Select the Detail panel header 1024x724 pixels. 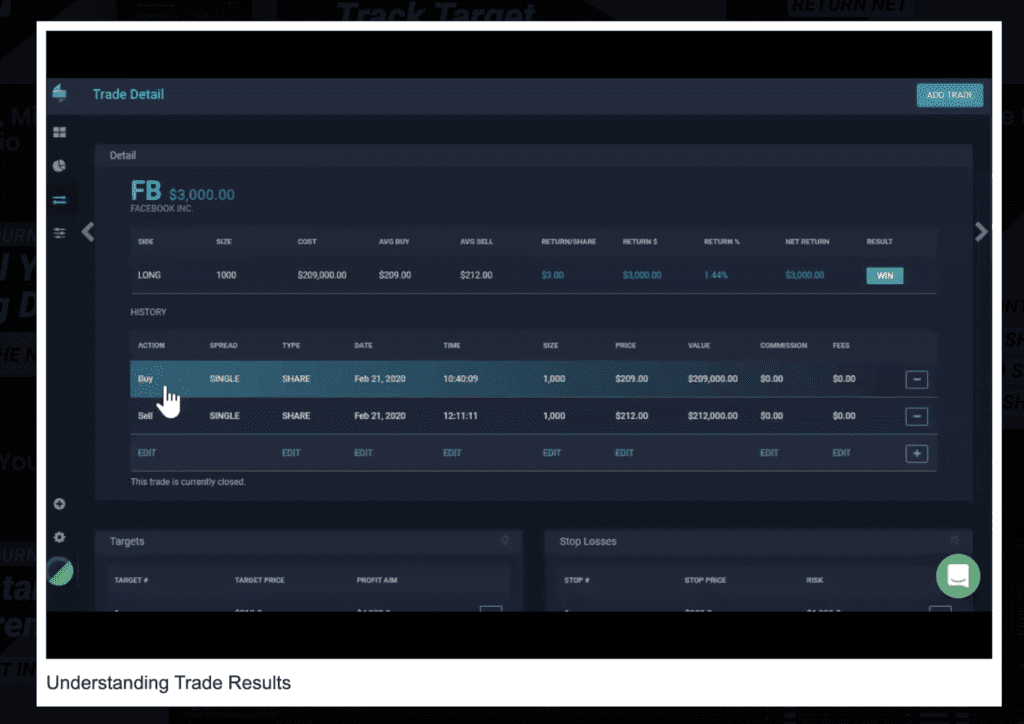[122, 155]
